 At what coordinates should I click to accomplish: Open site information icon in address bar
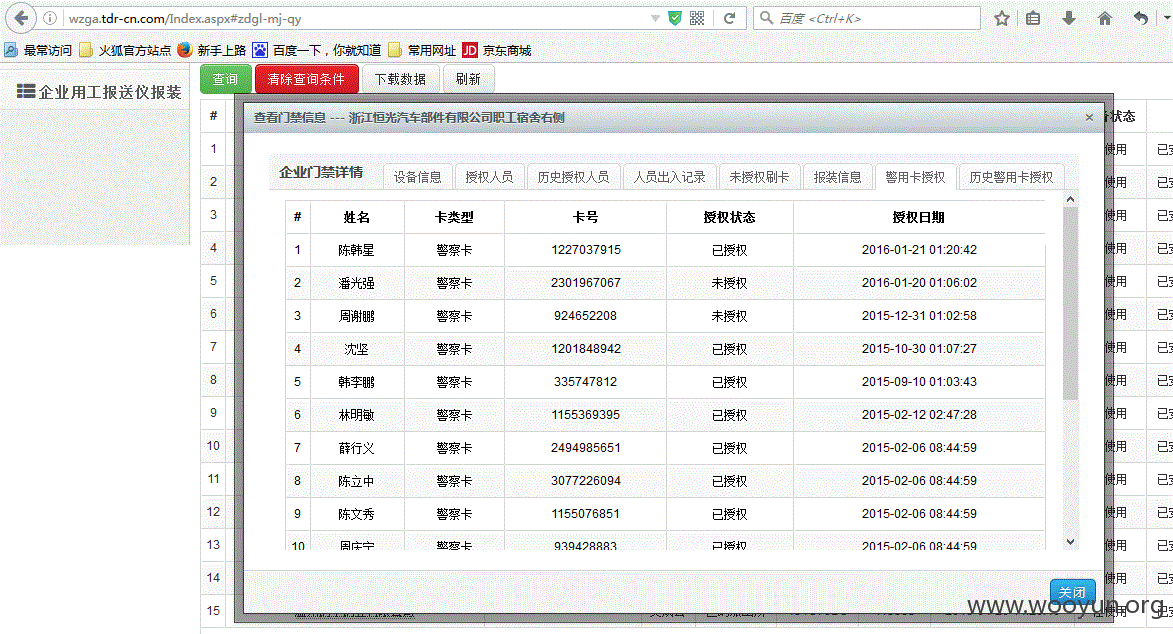(x=49, y=18)
